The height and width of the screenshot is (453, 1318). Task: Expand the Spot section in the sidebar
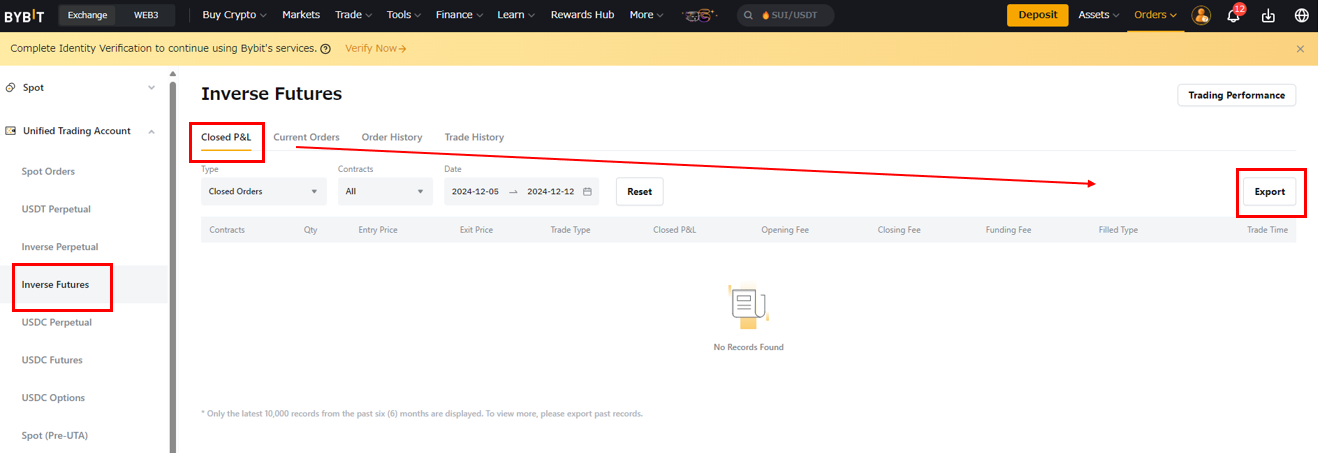(x=151, y=87)
